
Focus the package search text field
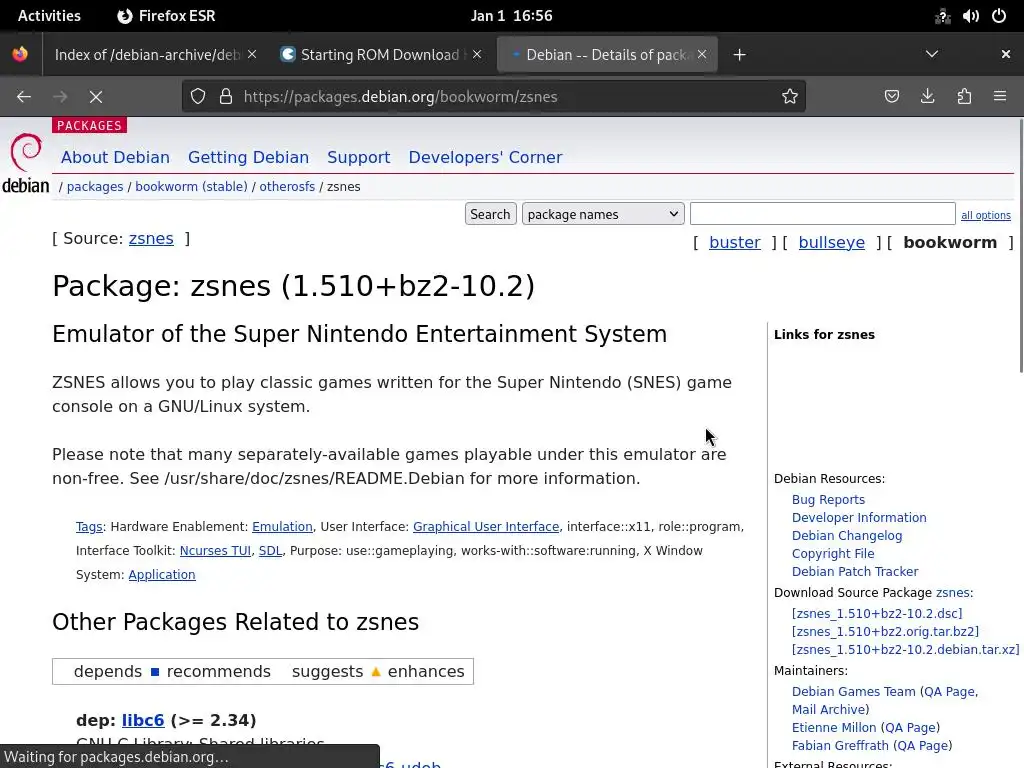822,214
